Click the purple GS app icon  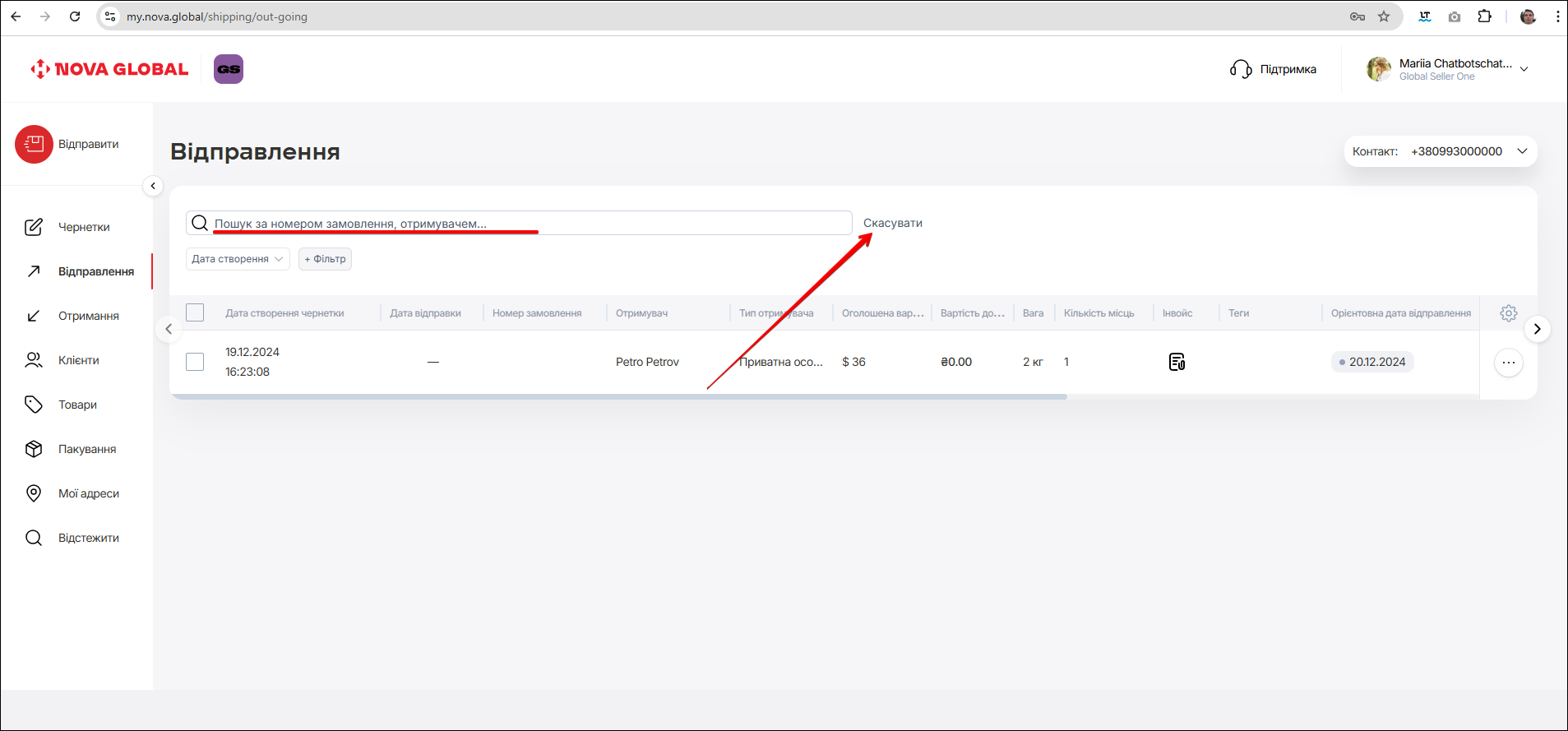[x=229, y=69]
